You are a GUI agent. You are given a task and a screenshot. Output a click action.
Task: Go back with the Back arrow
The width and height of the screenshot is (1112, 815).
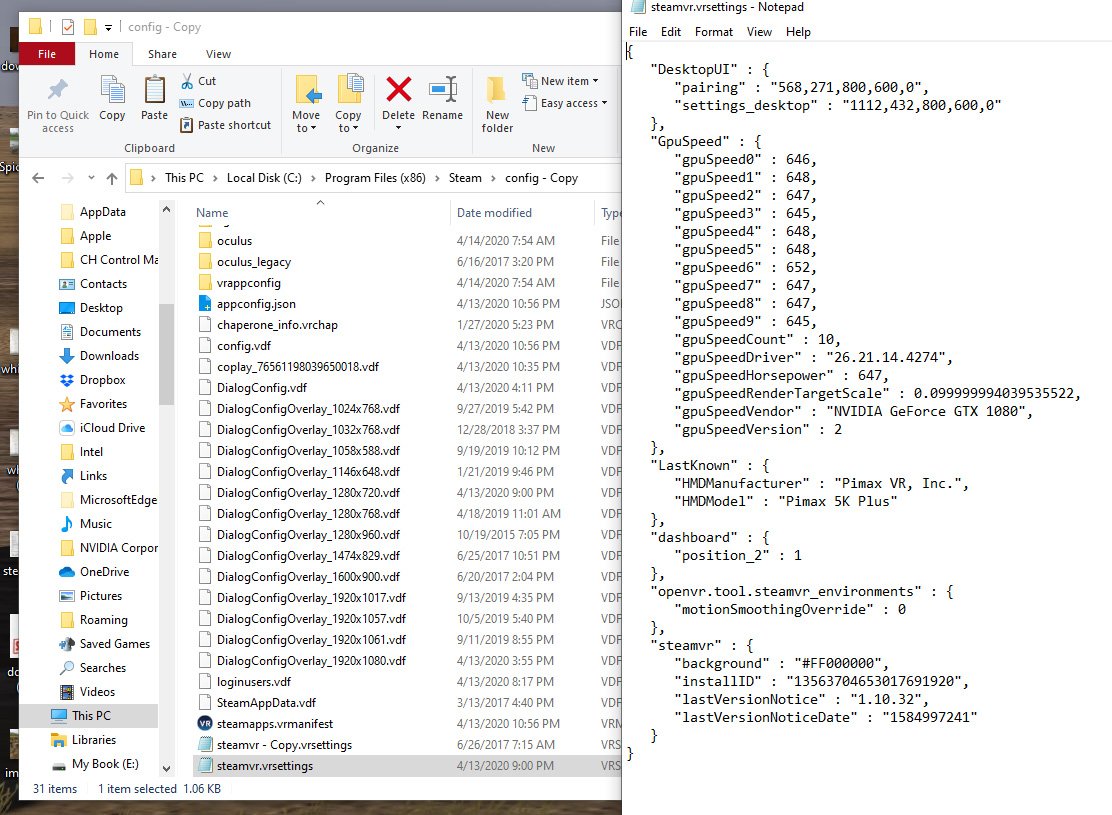(x=38, y=178)
